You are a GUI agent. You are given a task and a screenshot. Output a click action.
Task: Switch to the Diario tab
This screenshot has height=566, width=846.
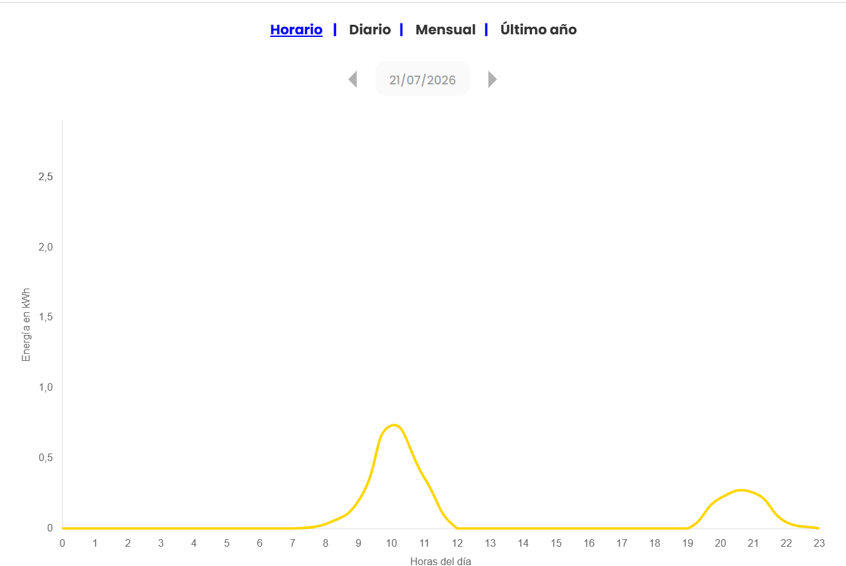(x=370, y=30)
